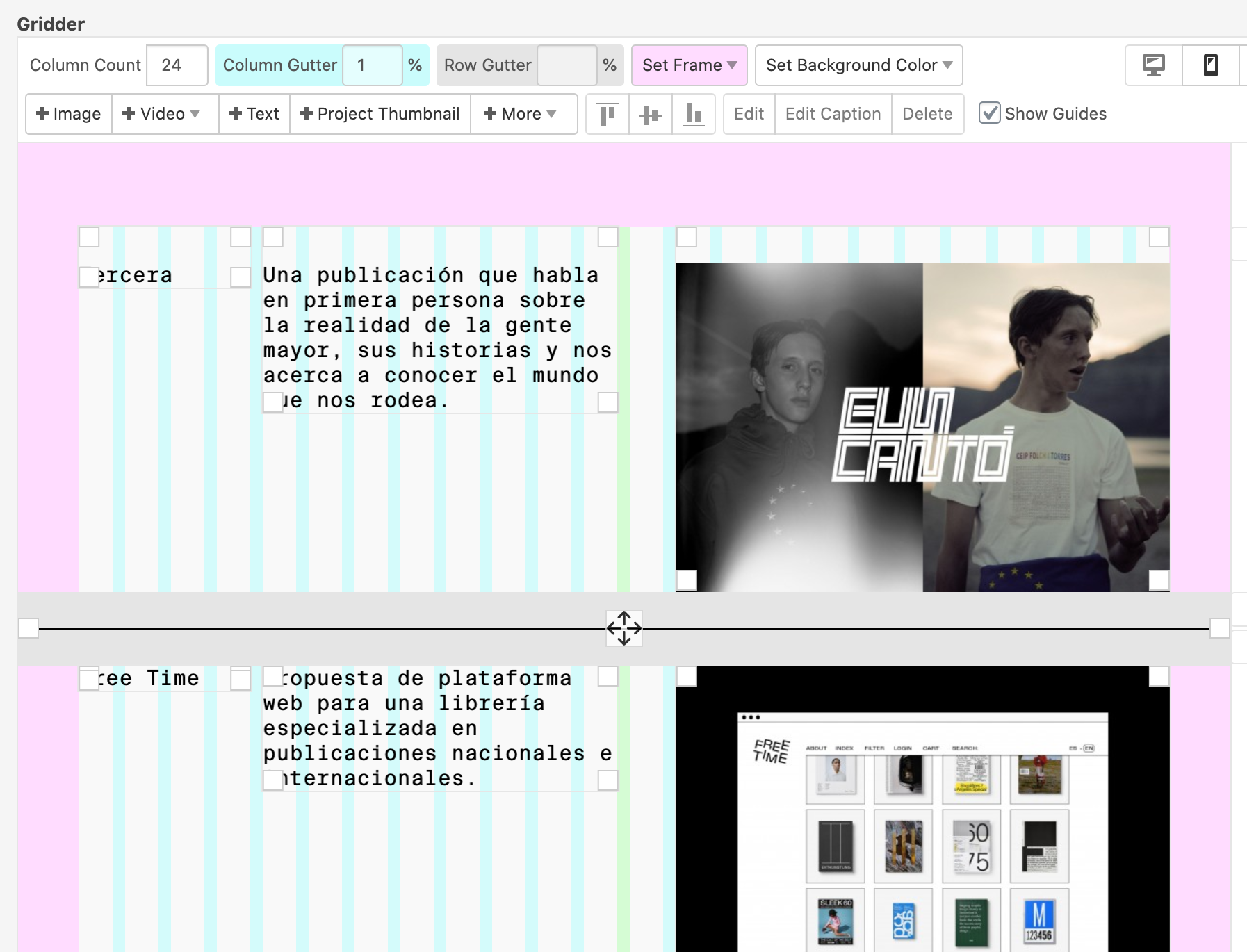The height and width of the screenshot is (952, 1247).
Task: Click inside the Column Gutter percentage field
Action: point(372,65)
